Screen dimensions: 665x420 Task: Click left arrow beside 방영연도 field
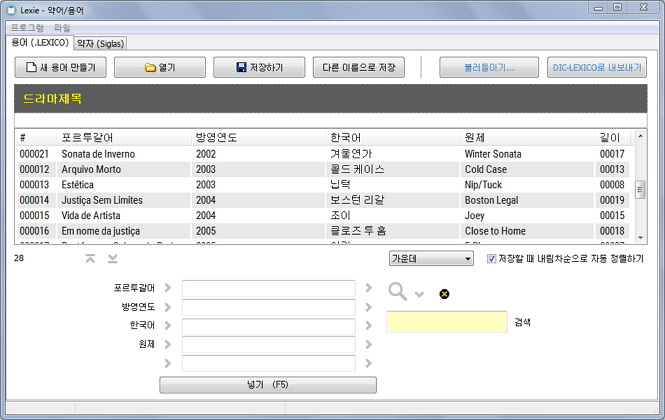[x=168, y=307]
